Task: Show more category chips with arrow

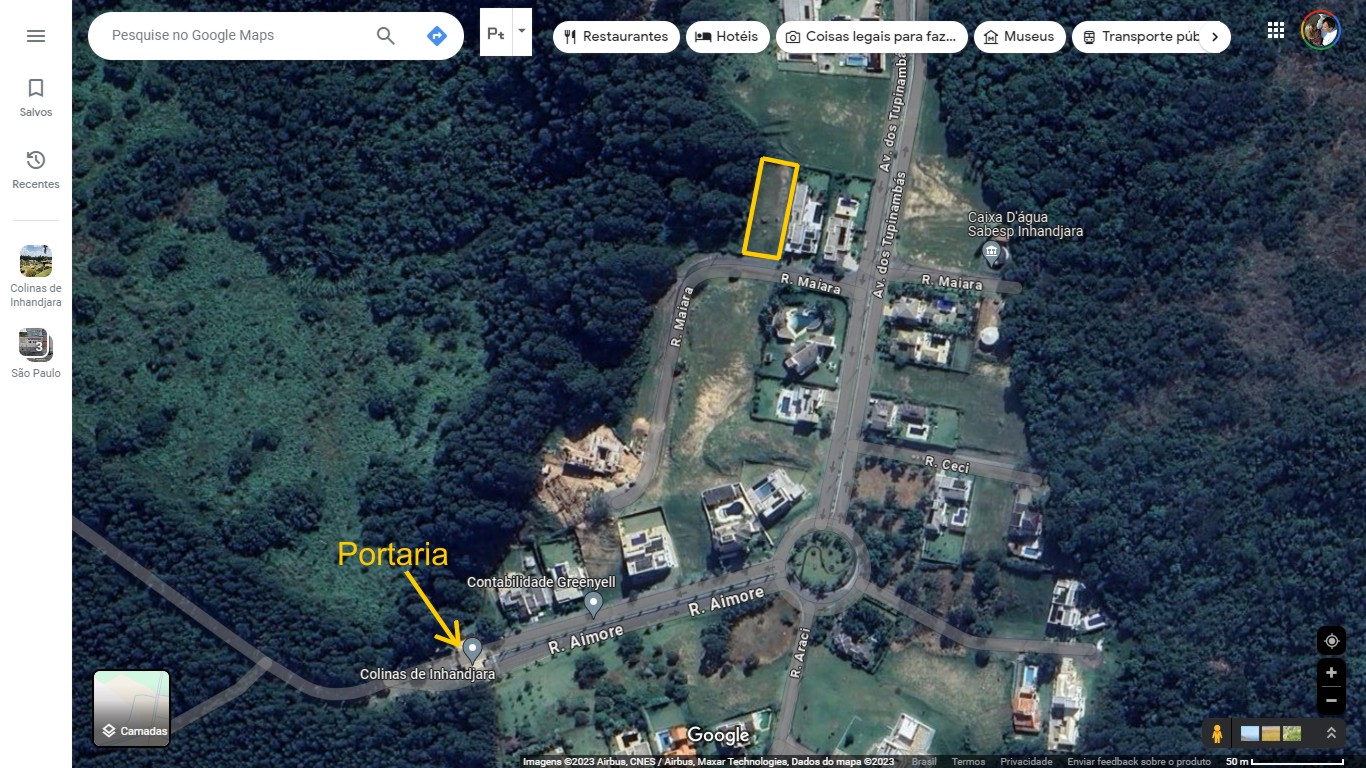Action: pos(1215,37)
